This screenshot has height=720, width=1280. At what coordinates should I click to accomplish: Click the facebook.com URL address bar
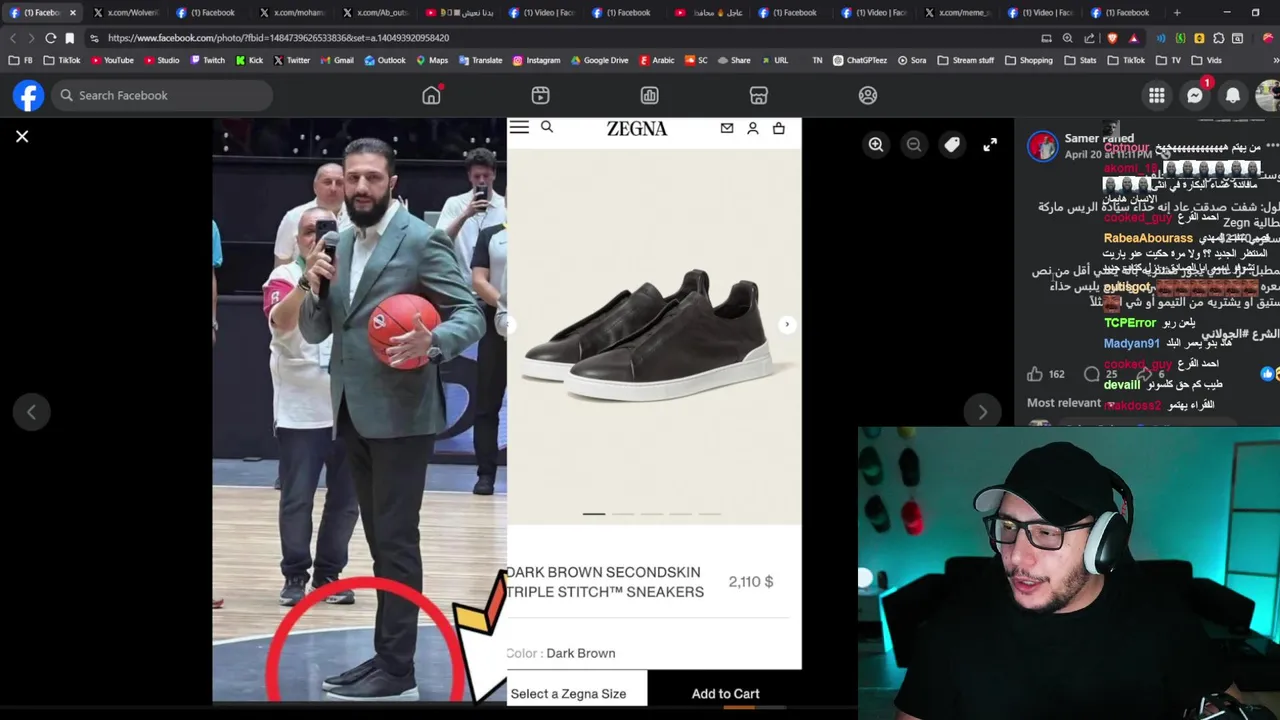(278, 38)
